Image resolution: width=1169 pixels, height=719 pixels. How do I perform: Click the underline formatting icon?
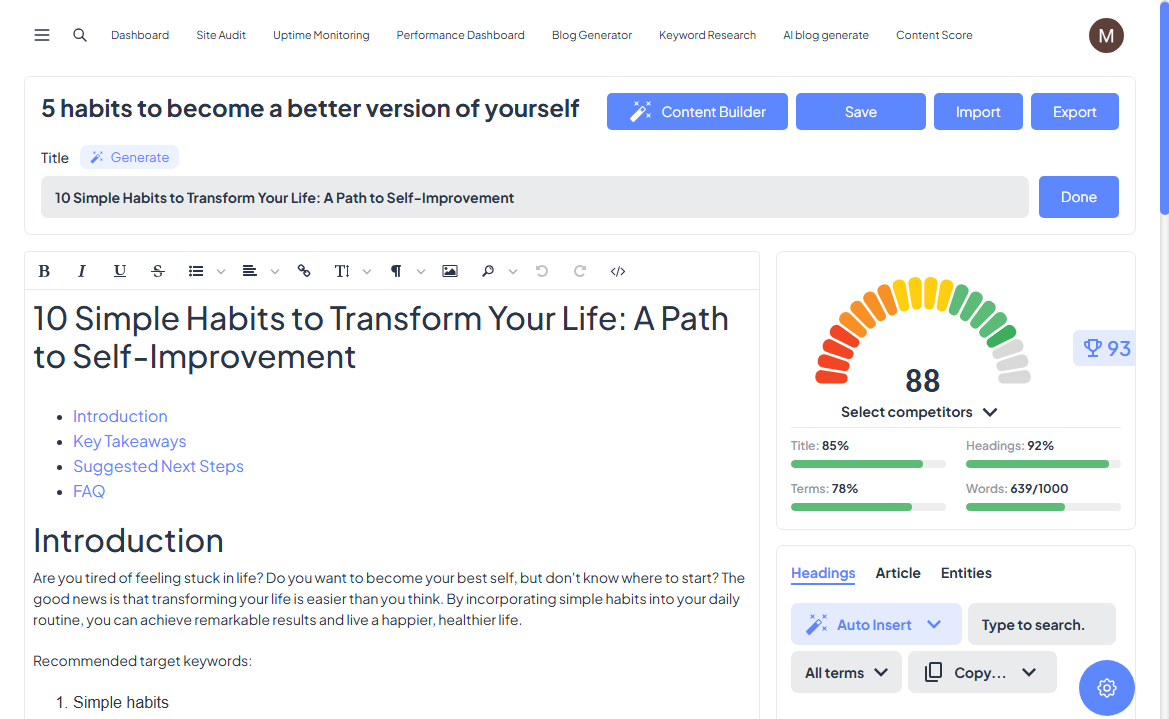tap(120, 271)
